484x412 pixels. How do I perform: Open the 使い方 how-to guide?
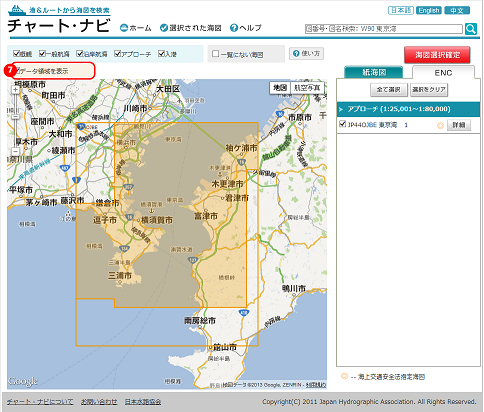[x=306, y=53]
